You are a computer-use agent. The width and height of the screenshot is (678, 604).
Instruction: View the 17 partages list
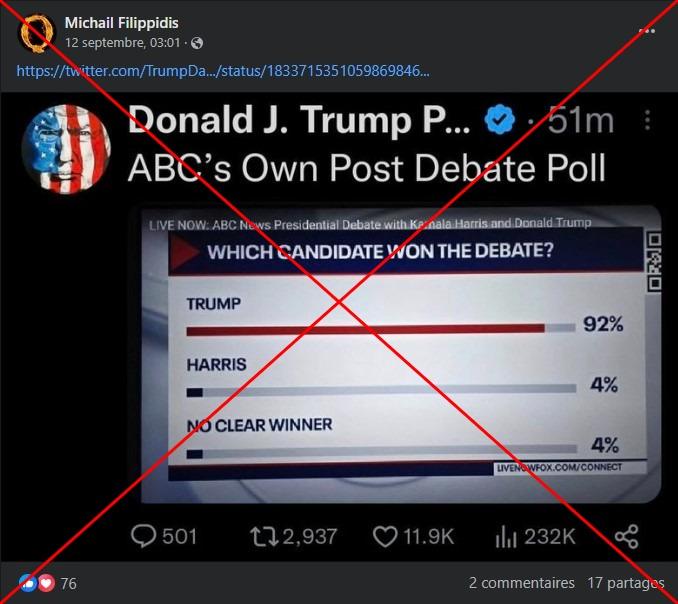[x=625, y=583]
